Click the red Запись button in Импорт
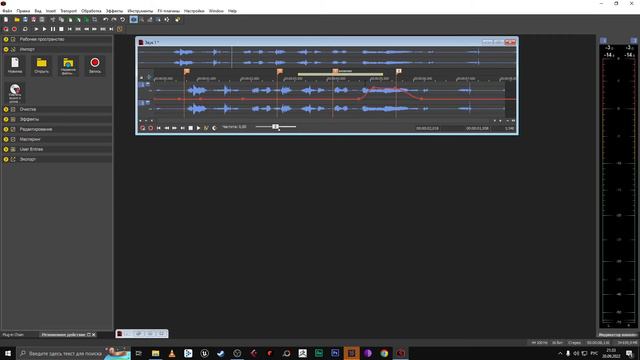This screenshot has height=360, width=640. coord(95,65)
